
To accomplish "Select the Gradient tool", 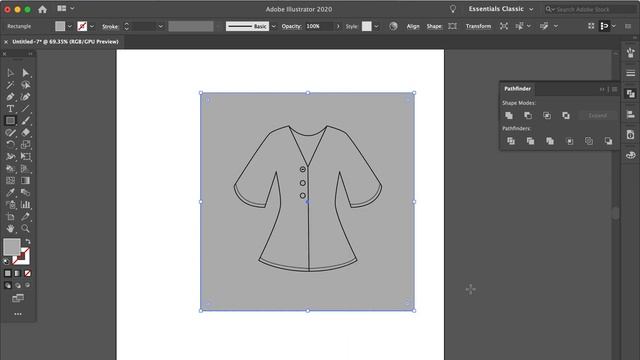I will (x=25, y=180).
